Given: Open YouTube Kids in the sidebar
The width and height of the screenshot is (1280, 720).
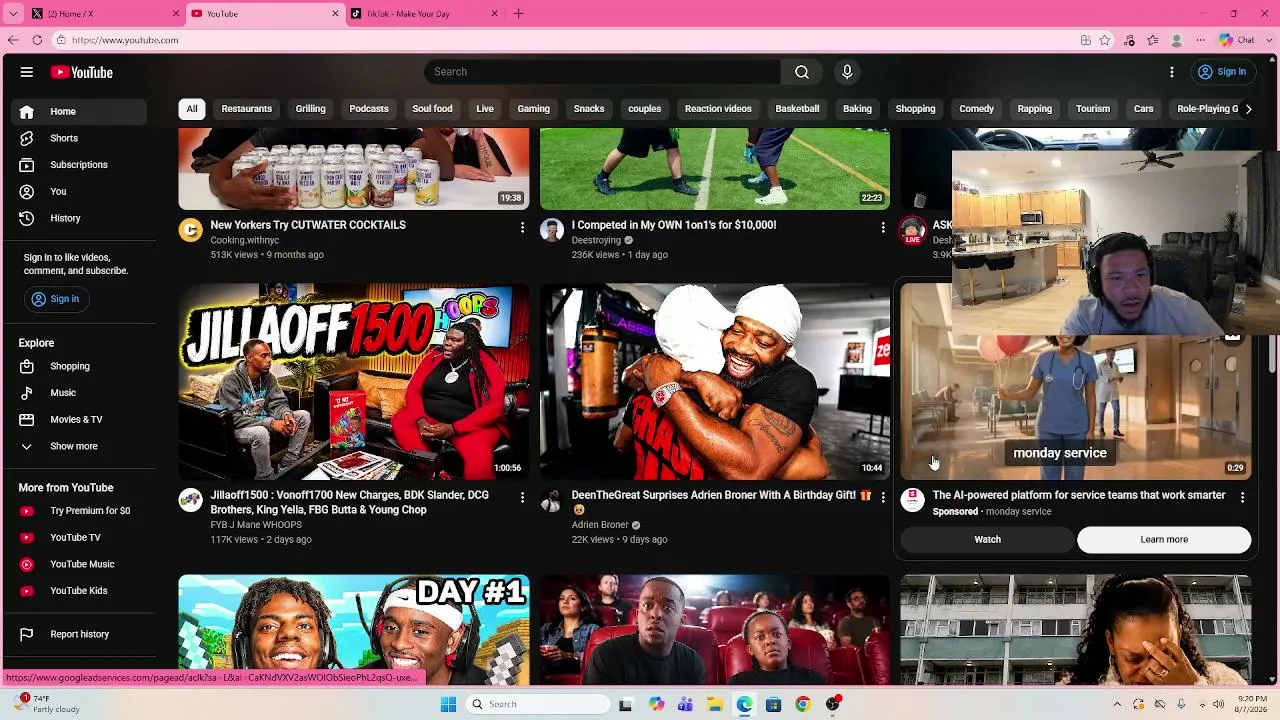Looking at the screenshot, I should 80,591.
